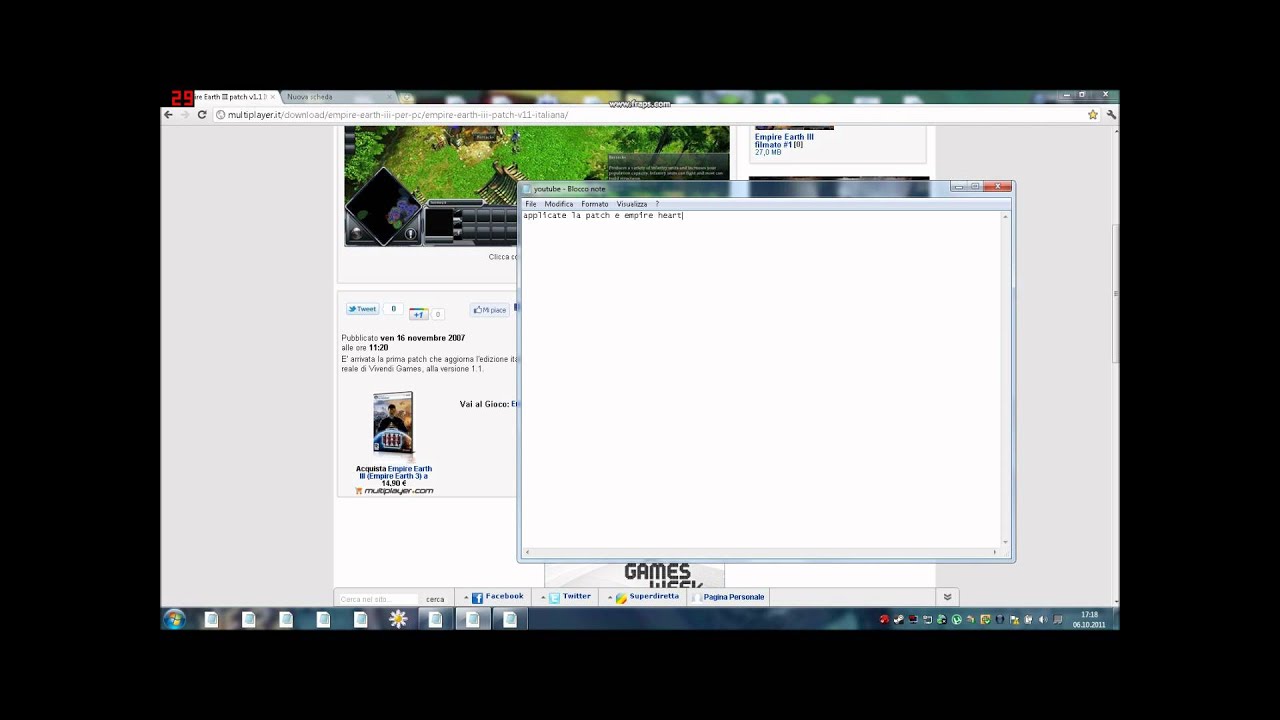The height and width of the screenshot is (720, 1280).
Task: Click the cerca search button
Action: point(435,599)
